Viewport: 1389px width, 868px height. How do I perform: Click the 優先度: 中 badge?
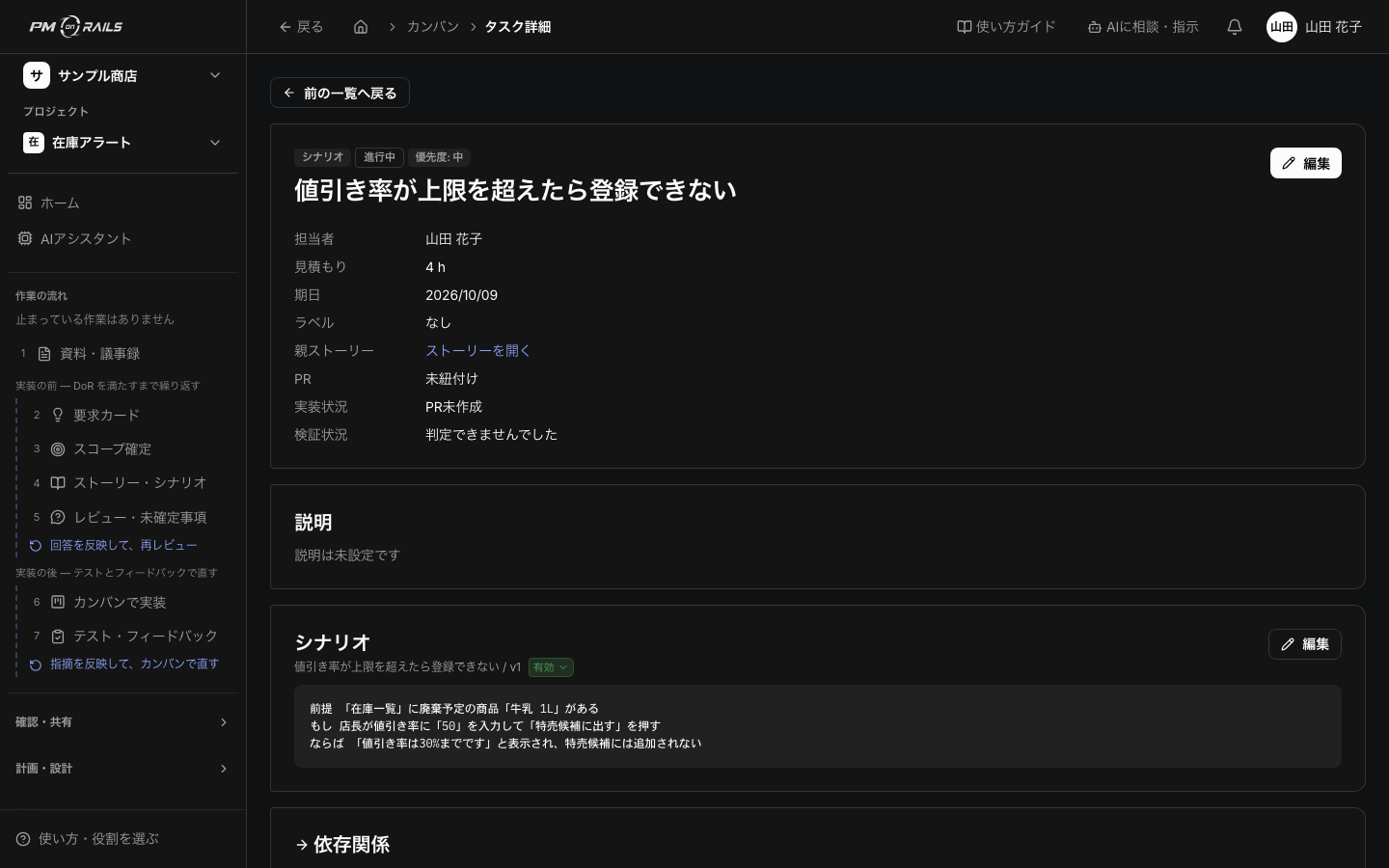(x=439, y=157)
